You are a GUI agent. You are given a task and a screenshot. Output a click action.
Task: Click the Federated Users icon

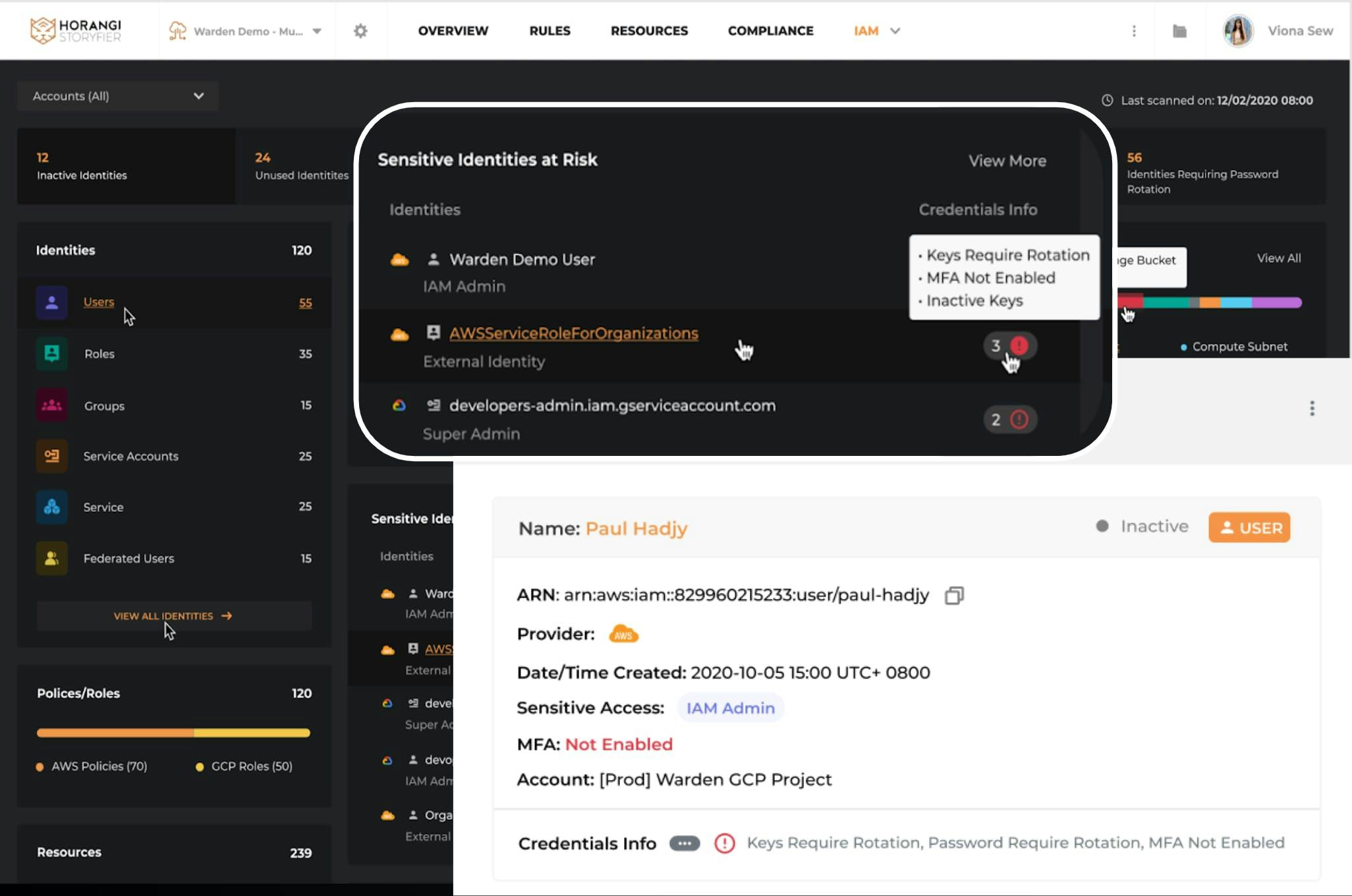pos(51,558)
